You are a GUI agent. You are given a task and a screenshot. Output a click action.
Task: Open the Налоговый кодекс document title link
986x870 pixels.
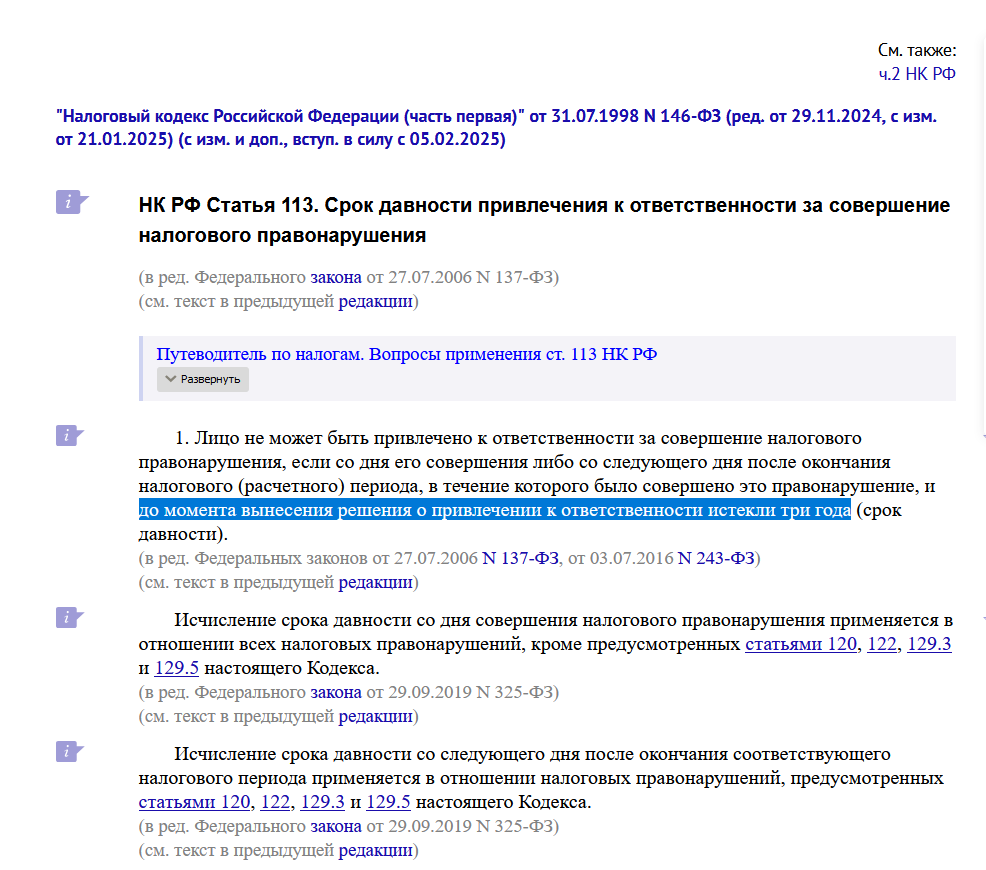click(496, 128)
